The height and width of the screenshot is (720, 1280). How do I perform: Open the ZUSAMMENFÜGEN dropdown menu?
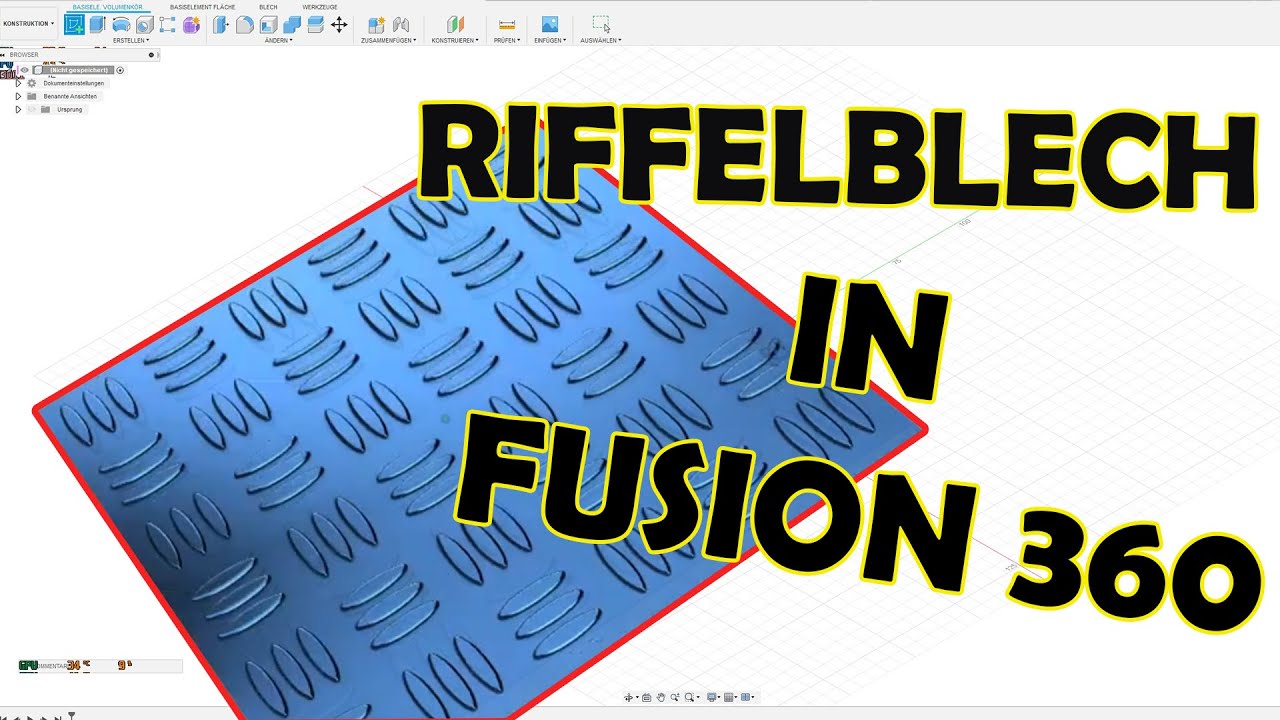click(388, 40)
